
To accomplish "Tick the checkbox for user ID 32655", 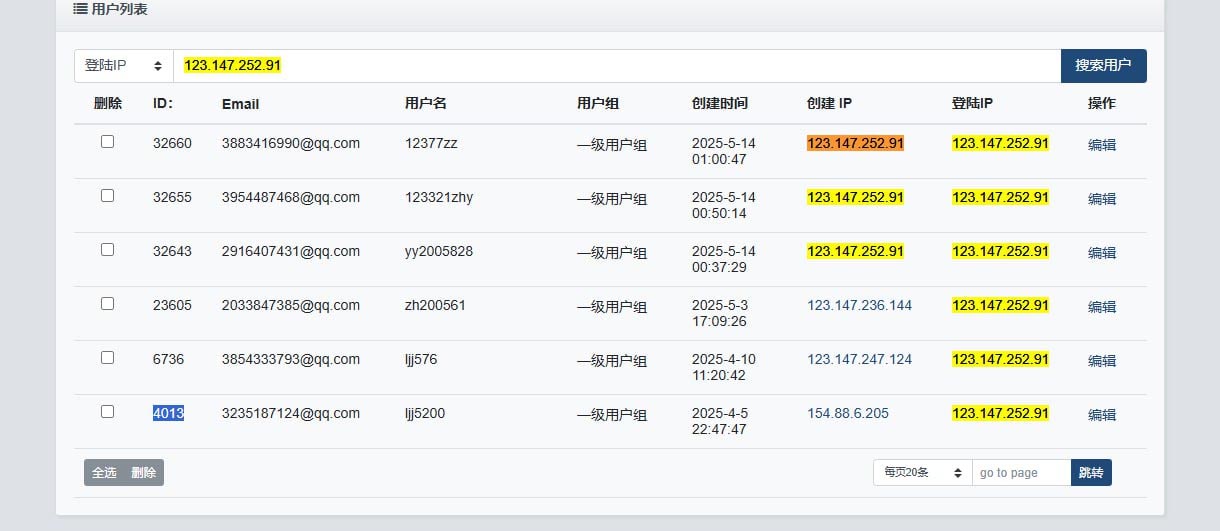I will coord(107,196).
